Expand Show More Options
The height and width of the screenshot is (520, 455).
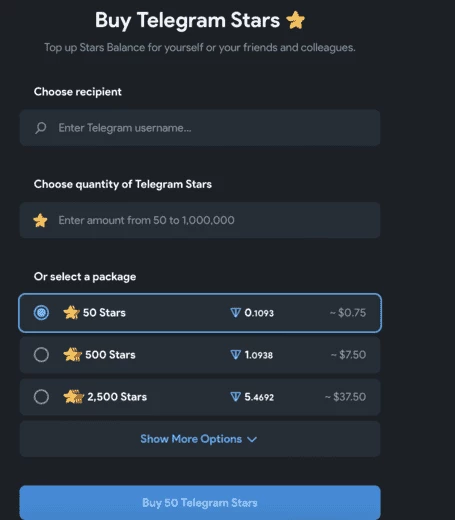200,439
